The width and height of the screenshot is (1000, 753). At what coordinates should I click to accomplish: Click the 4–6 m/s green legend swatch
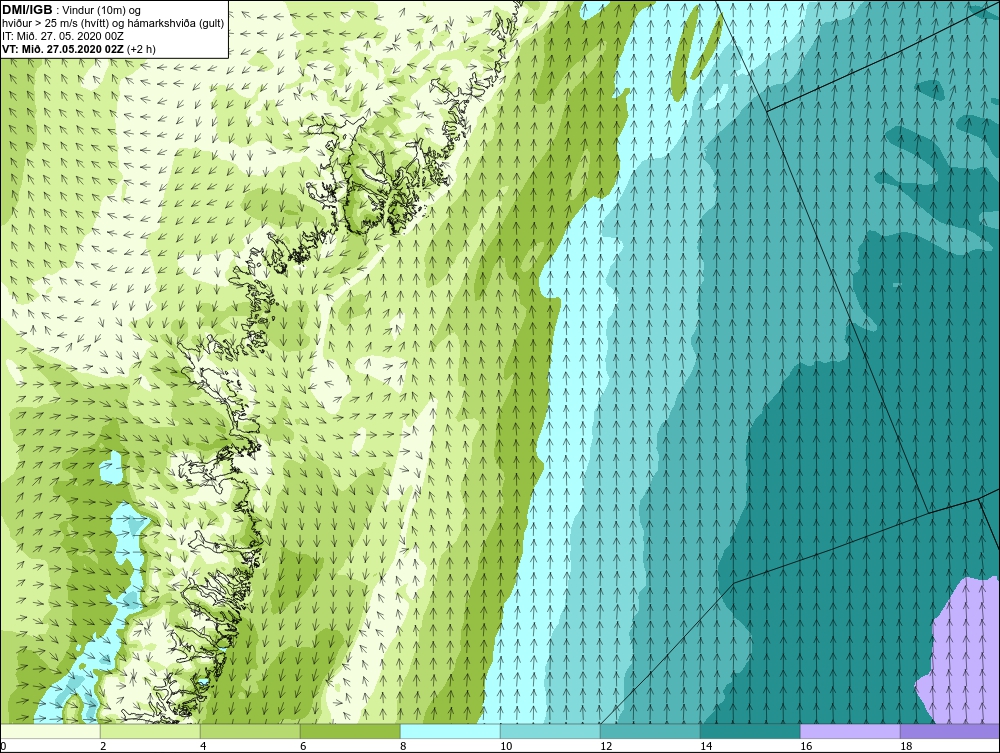point(250,731)
